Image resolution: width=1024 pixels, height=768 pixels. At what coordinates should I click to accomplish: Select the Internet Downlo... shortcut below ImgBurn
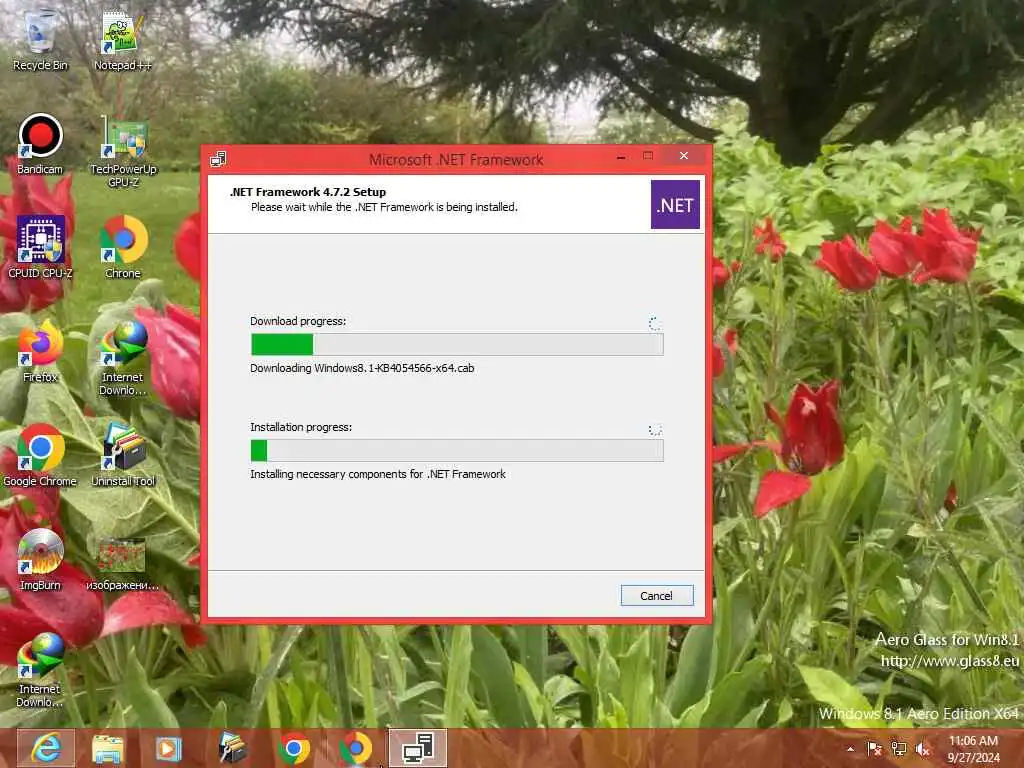click(x=40, y=670)
